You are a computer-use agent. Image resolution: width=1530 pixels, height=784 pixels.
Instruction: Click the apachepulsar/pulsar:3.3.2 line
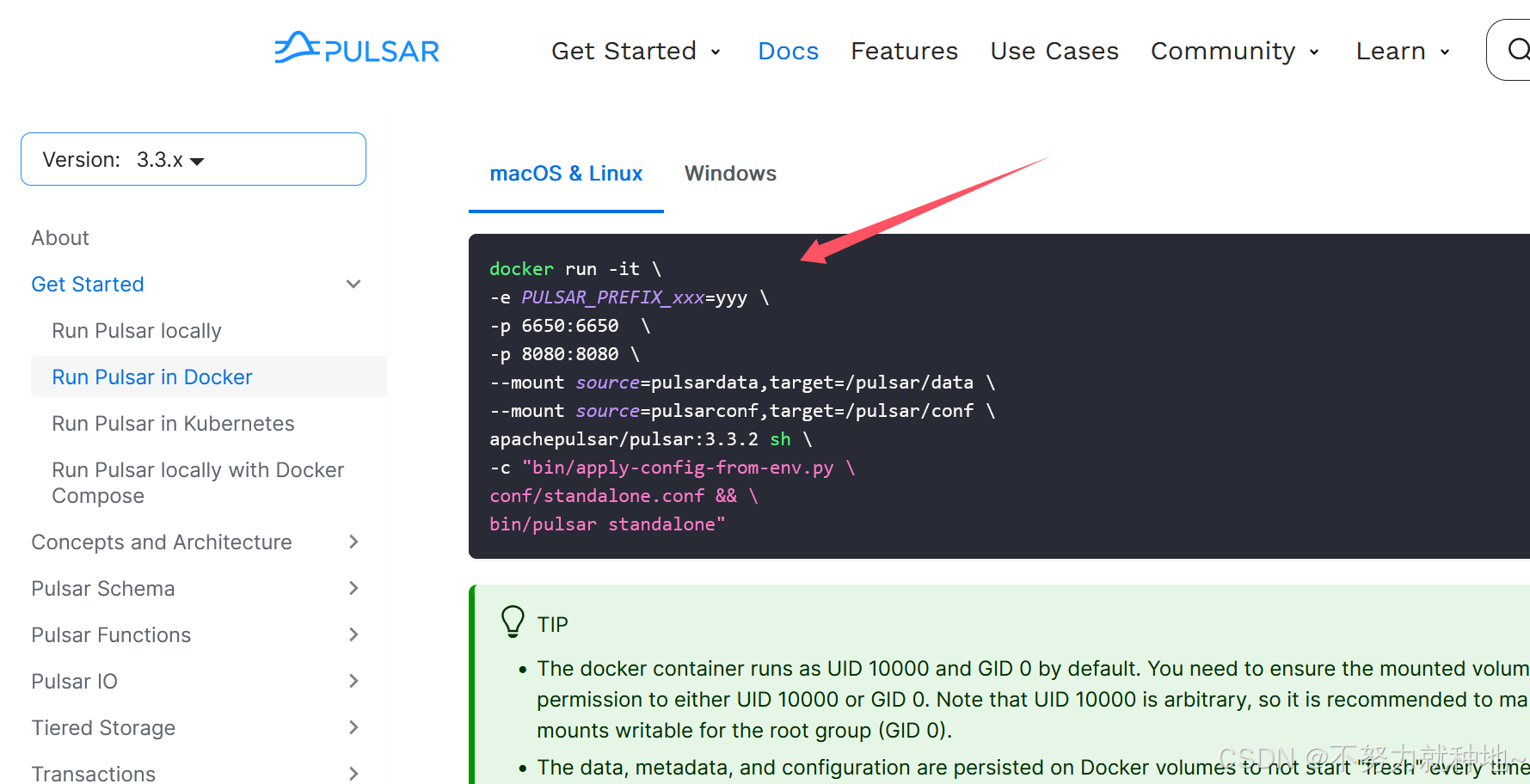(x=651, y=439)
